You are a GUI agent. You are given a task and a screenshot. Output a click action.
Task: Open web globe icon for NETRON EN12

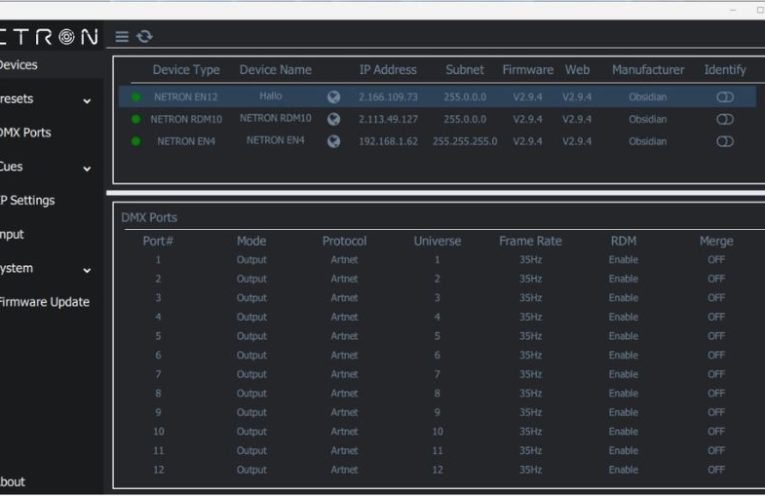coord(334,97)
